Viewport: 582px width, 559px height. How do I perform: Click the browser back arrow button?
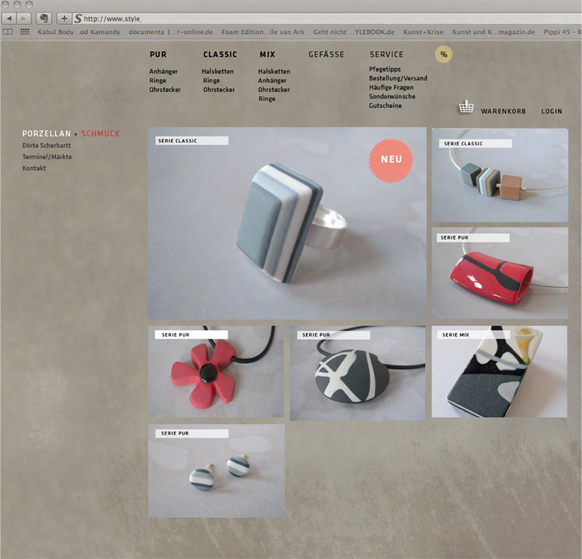9,18
